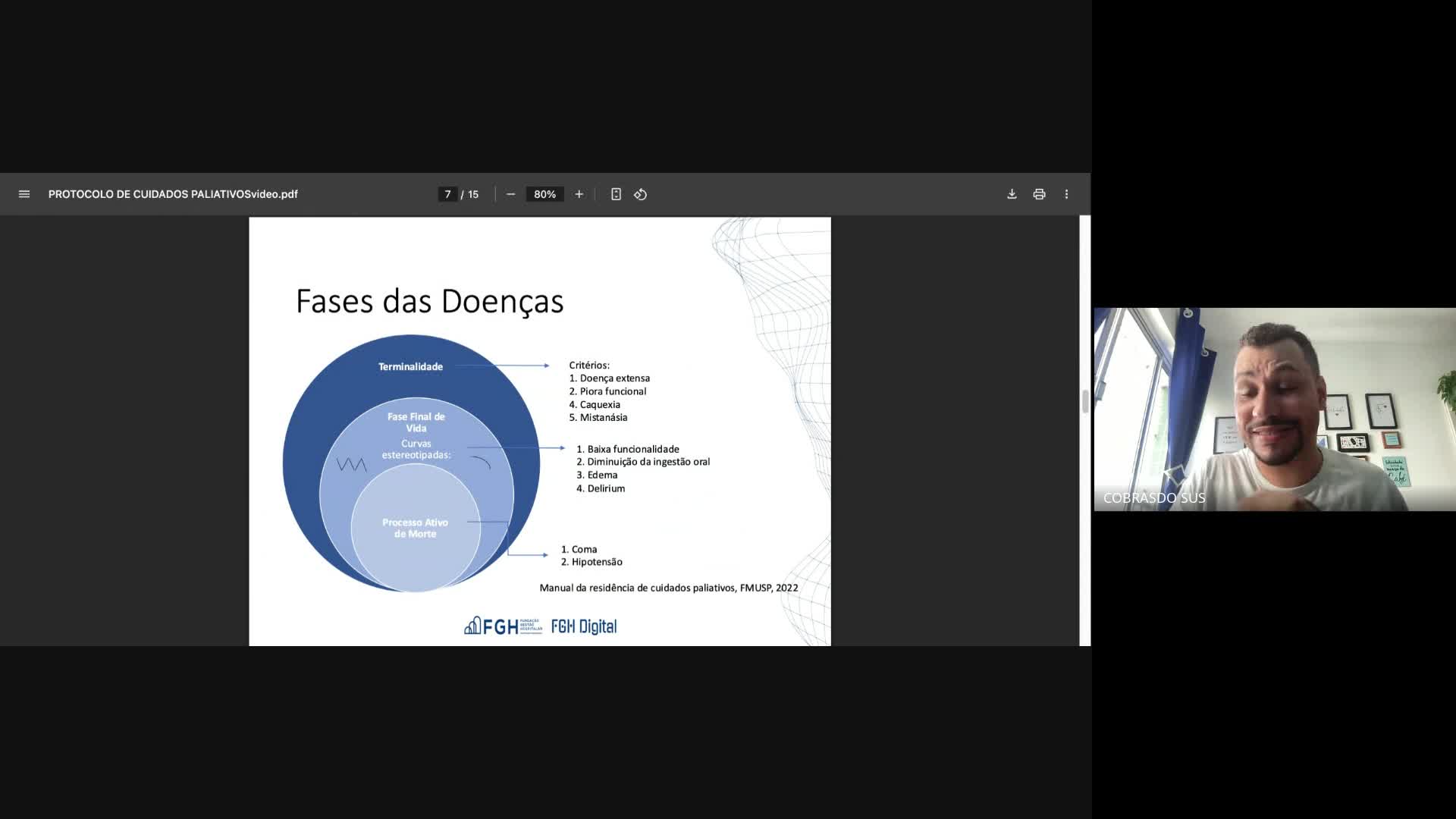This screenshot has width=1456, height=819.
Task: Rotate the document counterclockwise
Action: coord(641,194)
